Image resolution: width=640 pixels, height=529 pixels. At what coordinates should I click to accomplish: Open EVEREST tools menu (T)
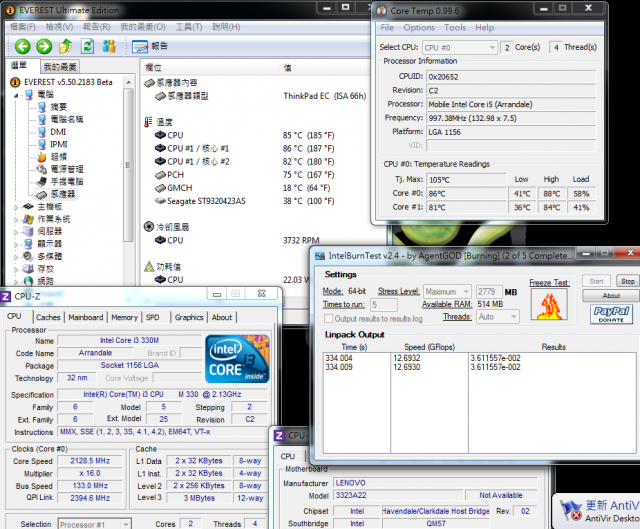click(x=189, y=27)
